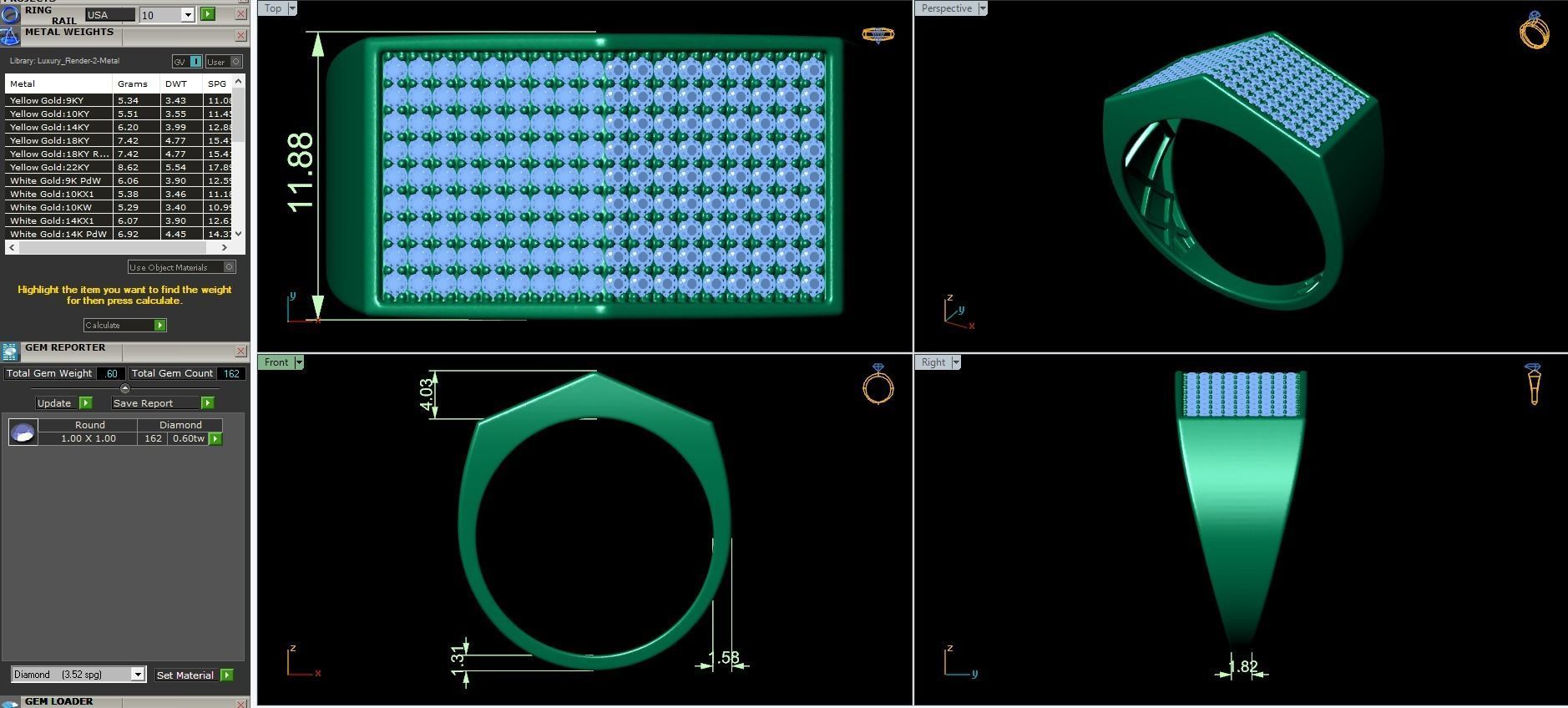
Task: Click the Total Gem Count value field
Action: click(231, 373)
